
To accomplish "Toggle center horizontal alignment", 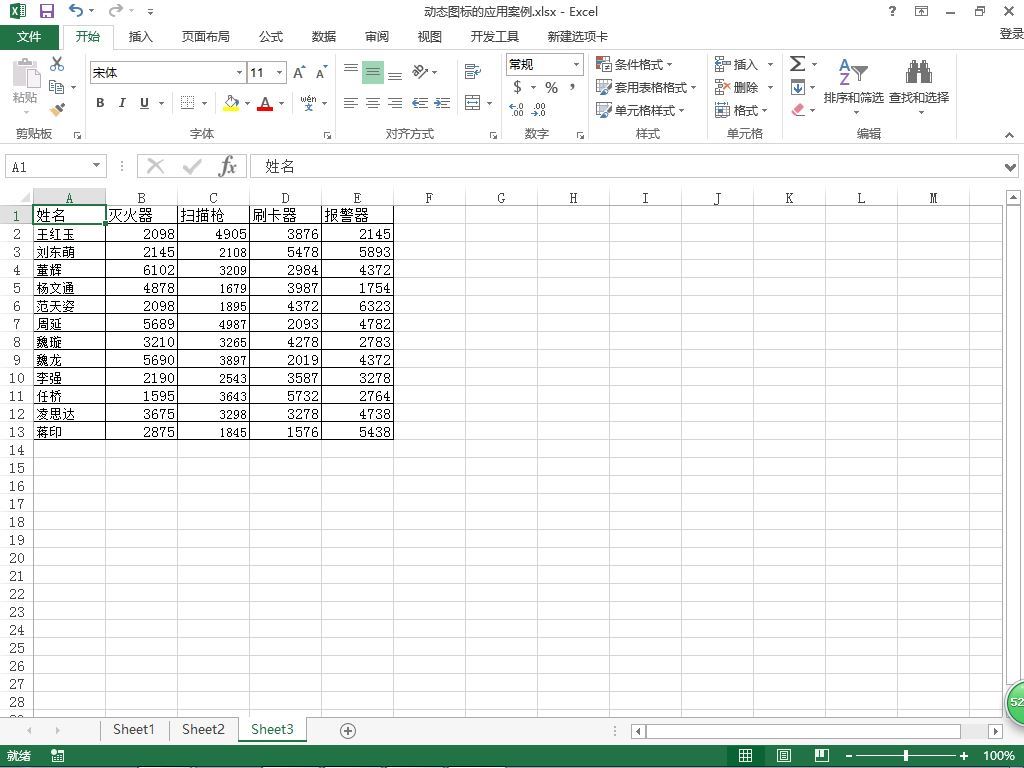I will pyautogui.click(x=373, y=103).
